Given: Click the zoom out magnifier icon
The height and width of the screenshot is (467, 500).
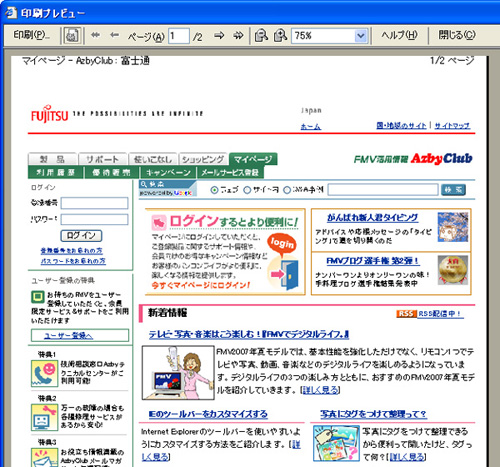Looking at the screenshot, I should (261, 35).
